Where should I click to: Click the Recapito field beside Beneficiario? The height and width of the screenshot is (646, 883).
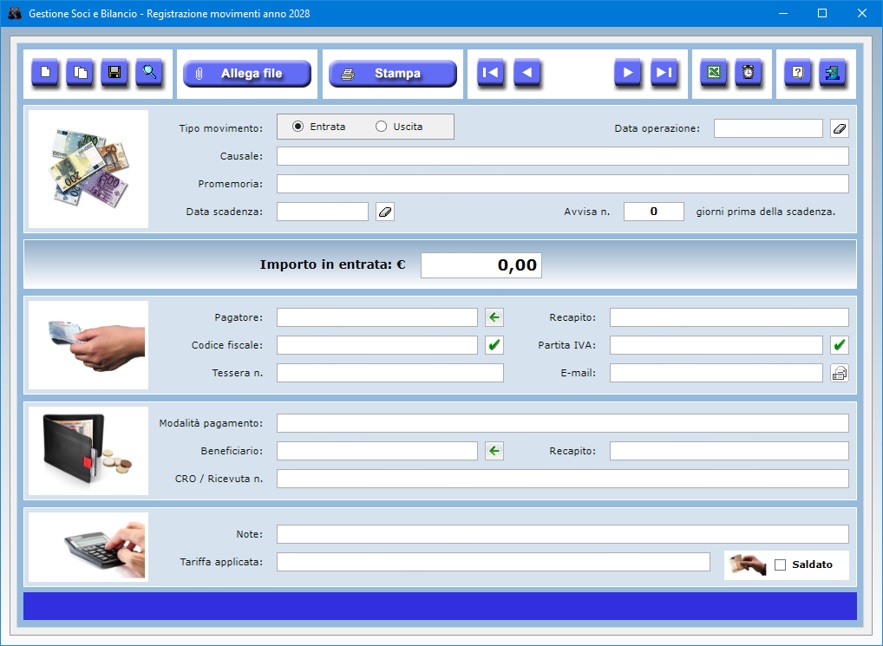tap(729, 451)
